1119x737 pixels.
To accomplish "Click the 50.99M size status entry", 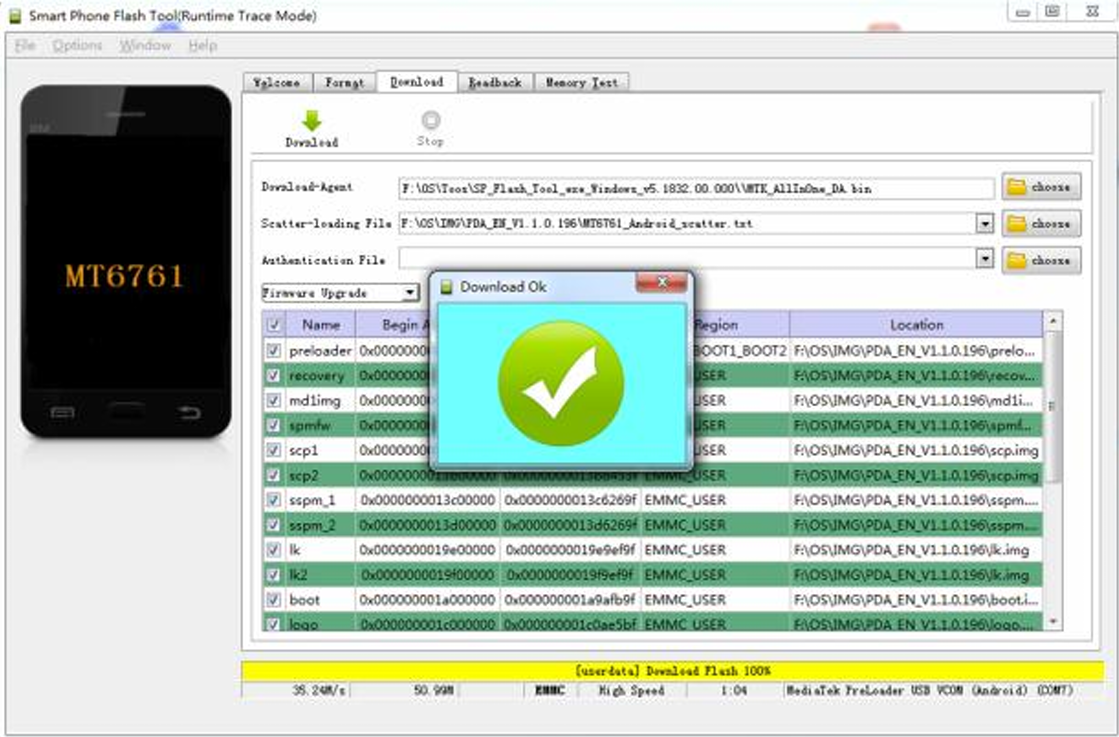I will (x=433, y=690).
